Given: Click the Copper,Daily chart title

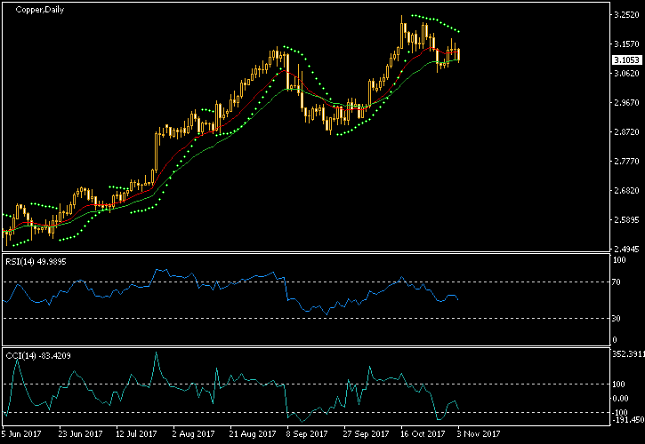Looking at the screenshot, I should pos(39,9).
